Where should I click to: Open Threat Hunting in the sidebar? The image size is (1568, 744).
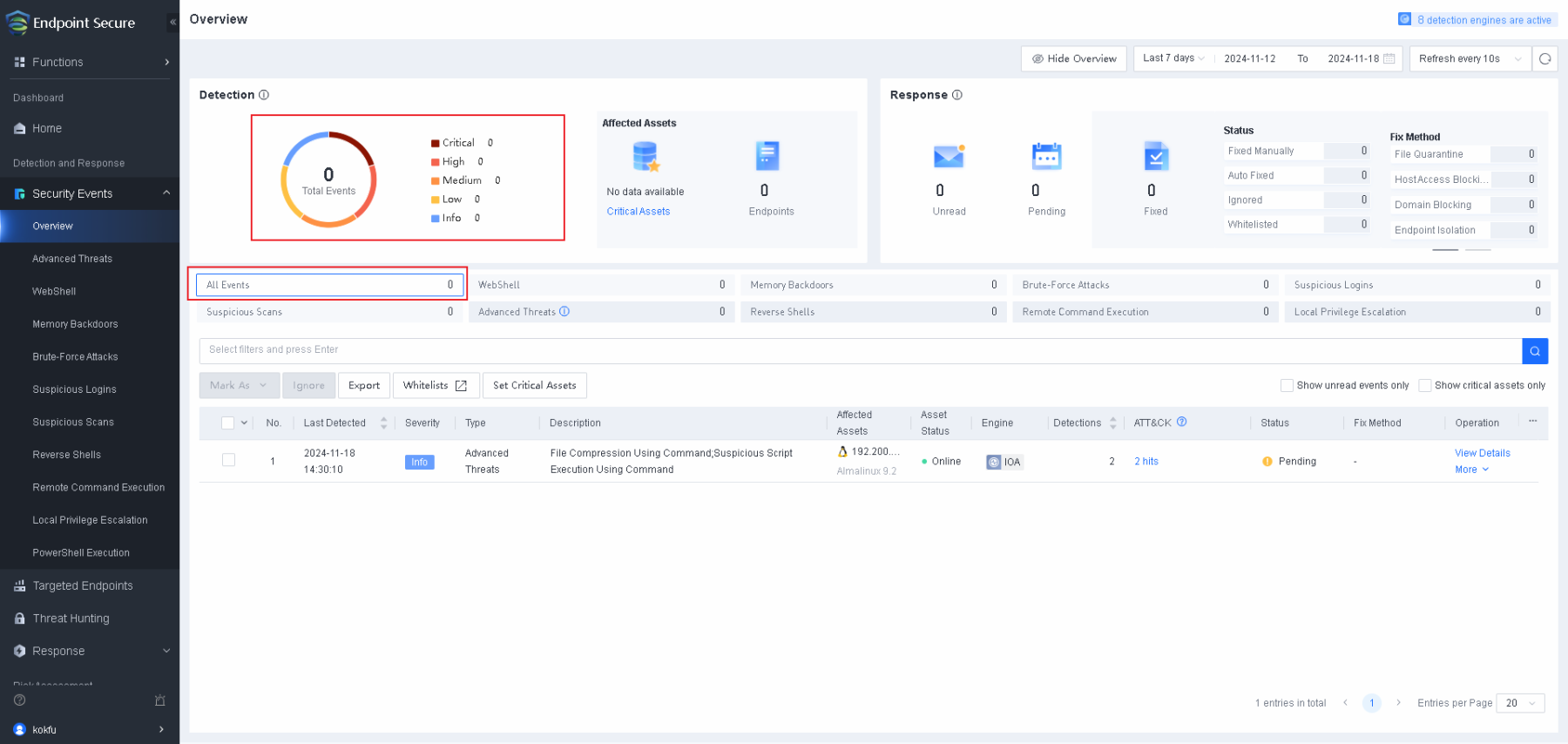click(71, 619)
